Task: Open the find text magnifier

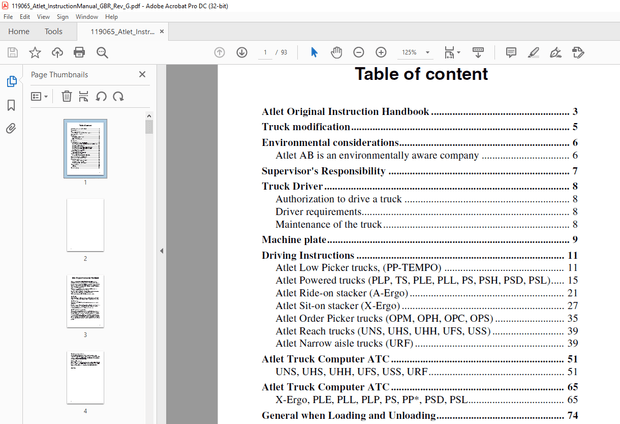Action: coord(102,52)
